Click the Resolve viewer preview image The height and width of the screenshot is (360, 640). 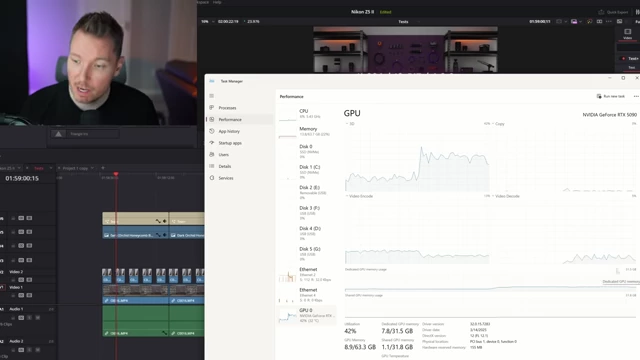pyautogui.click(x=405, y=50)
